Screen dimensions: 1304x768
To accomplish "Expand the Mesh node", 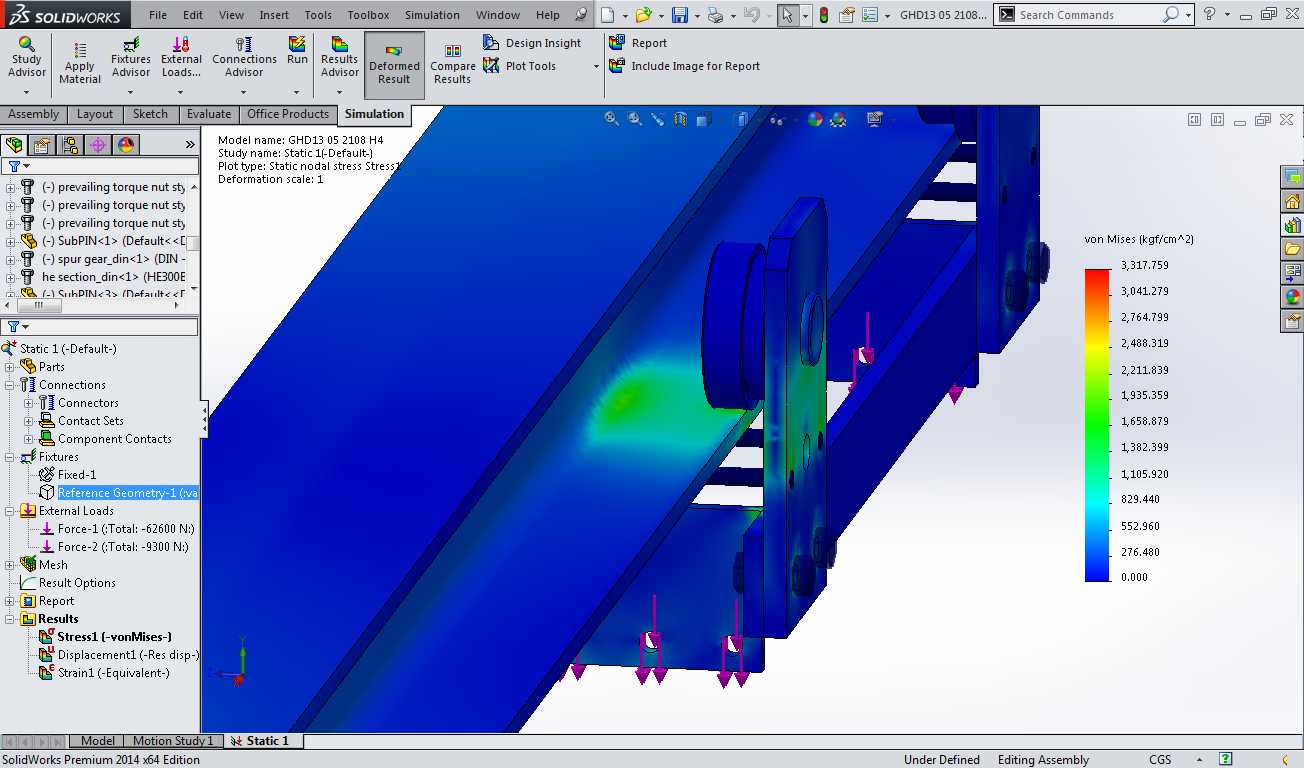I will pos(11,565).
